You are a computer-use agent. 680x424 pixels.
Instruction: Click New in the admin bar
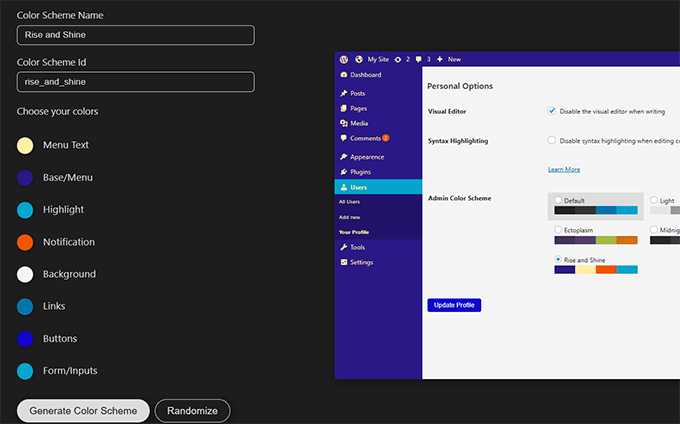pyautogui.click(x=454, y=59)
